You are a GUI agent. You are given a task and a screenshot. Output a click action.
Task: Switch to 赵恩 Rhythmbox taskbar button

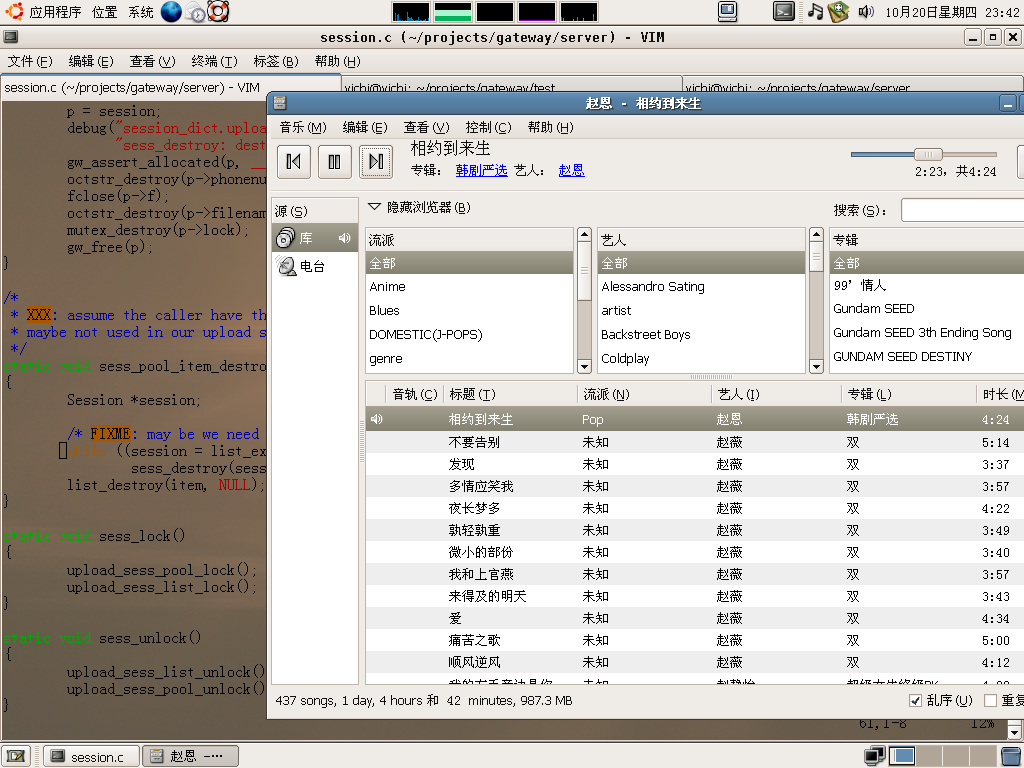(x=190, y=756)
